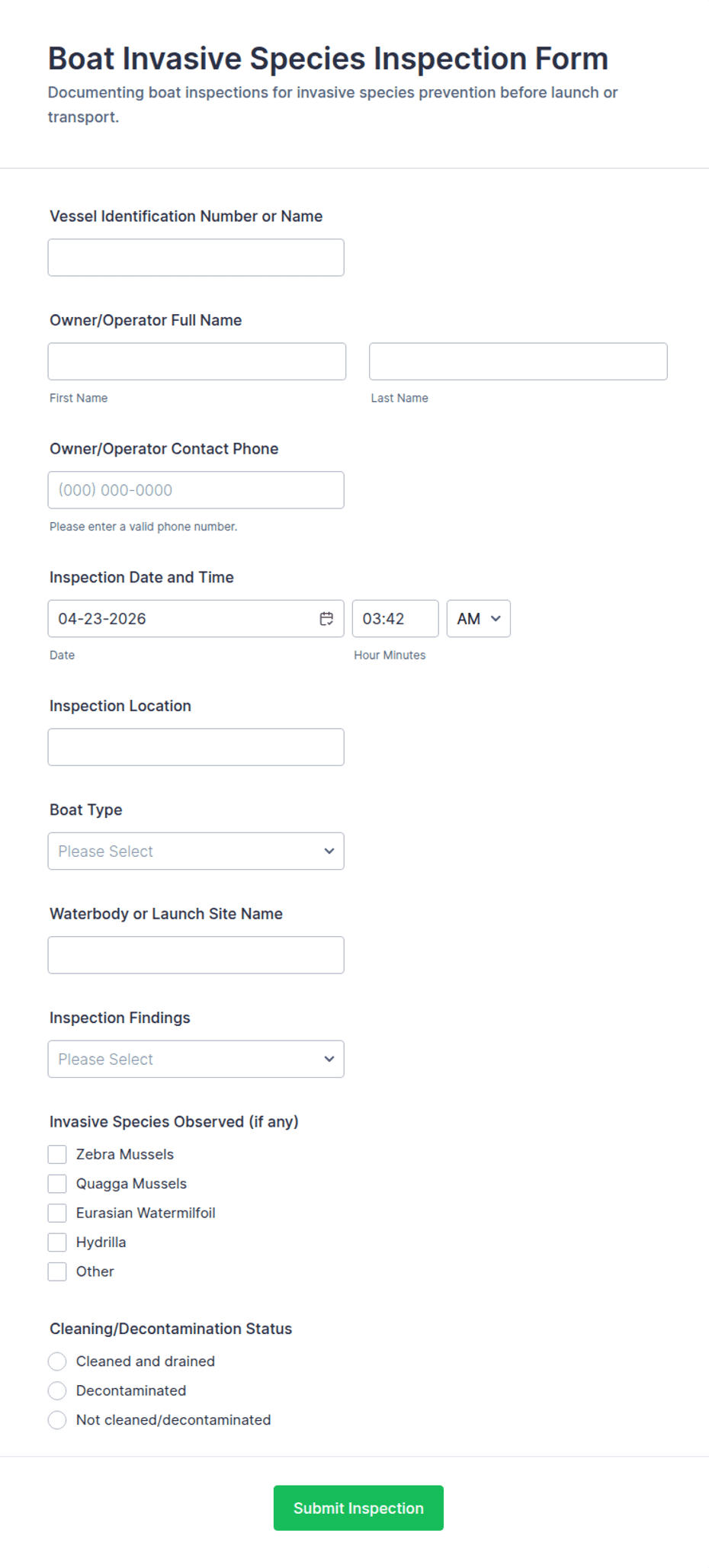The width and height of the screenshot is (709, 1568).
Task: Focus the Contact Phone field
Action: (196, 490)
